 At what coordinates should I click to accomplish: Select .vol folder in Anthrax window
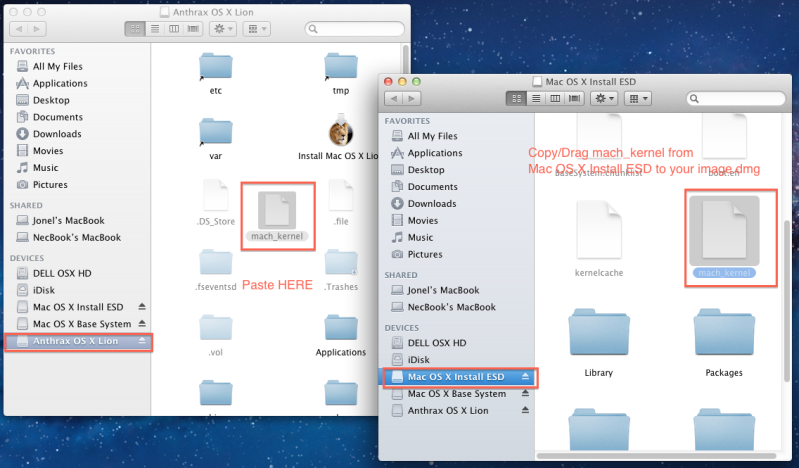216,335
